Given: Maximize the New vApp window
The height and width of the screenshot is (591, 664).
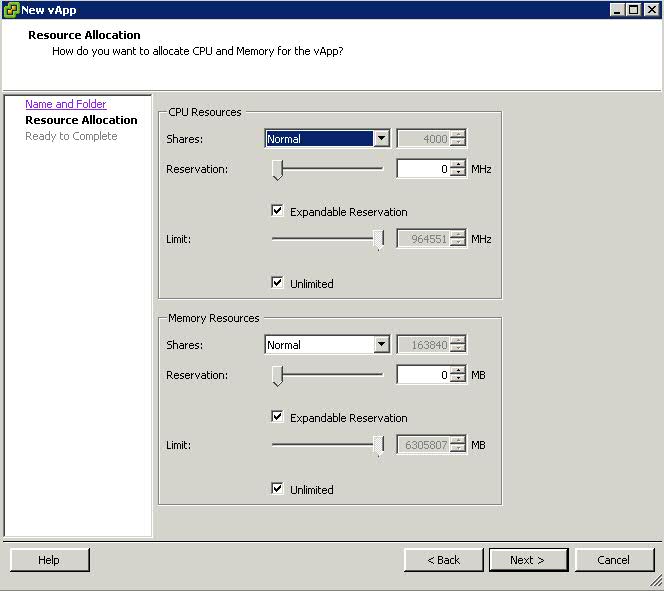Looking at the screenshot, I should pos(634,10).
